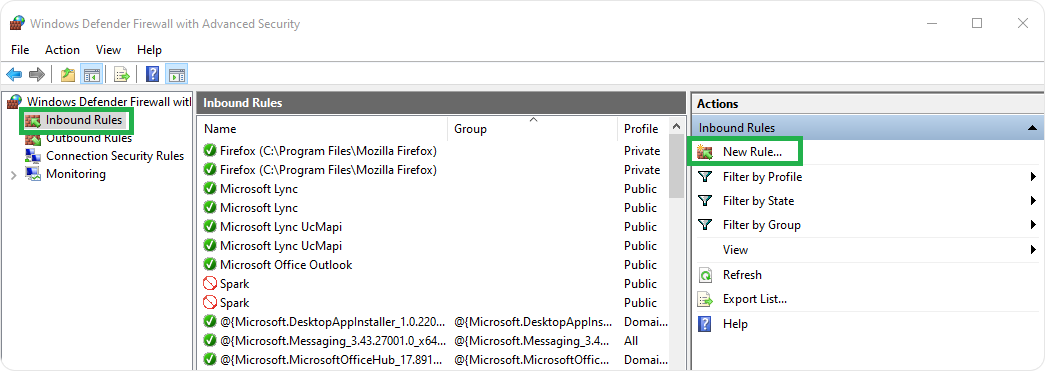Open the Help menu in menu bar
The width and height of the screenshot is (1045, 371).
[x=149, y=50]
